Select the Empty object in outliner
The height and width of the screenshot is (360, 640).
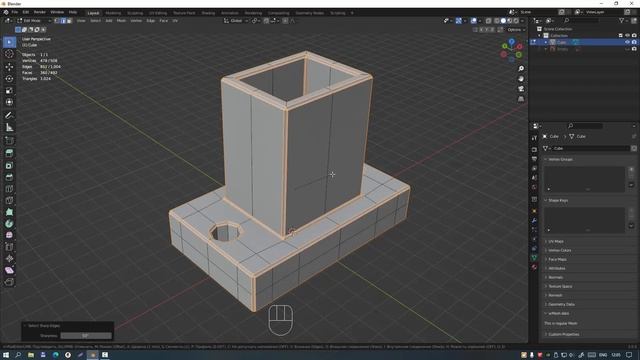point(562,49)
